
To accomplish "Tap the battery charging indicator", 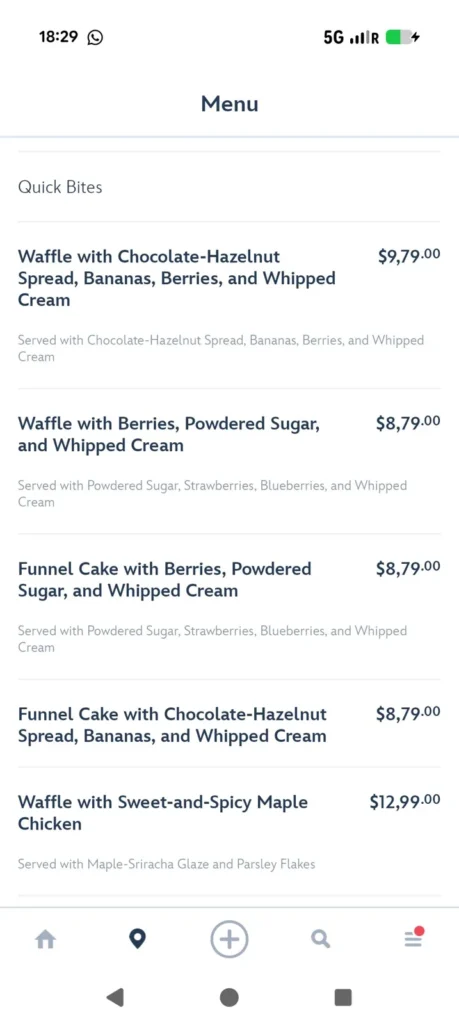I will [402, 37].
